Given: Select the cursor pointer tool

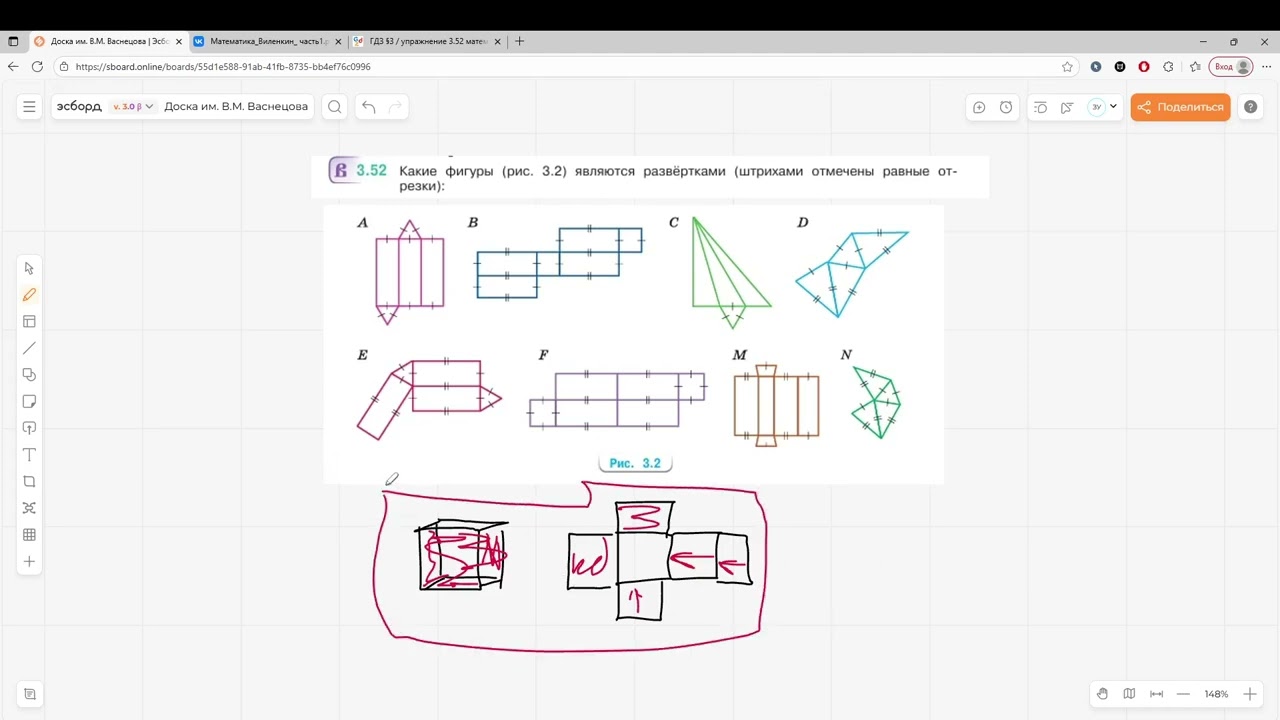Looking at the screenshot, I should 29,268.
